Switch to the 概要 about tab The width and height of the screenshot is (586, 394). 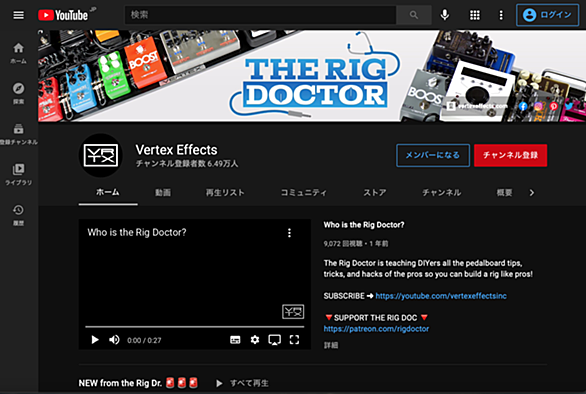click(504, 193)
